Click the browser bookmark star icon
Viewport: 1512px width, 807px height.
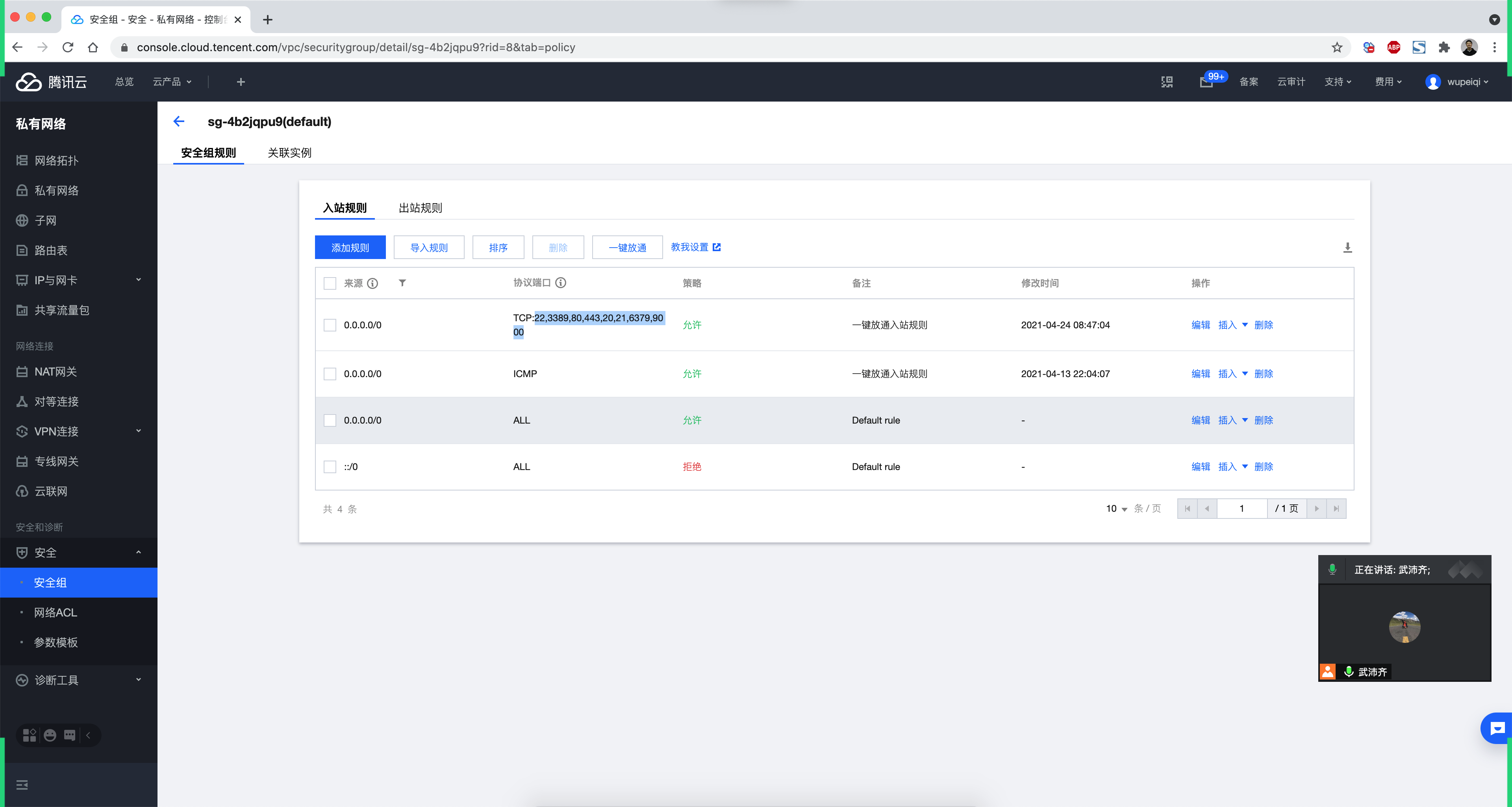pos(1337,48)
